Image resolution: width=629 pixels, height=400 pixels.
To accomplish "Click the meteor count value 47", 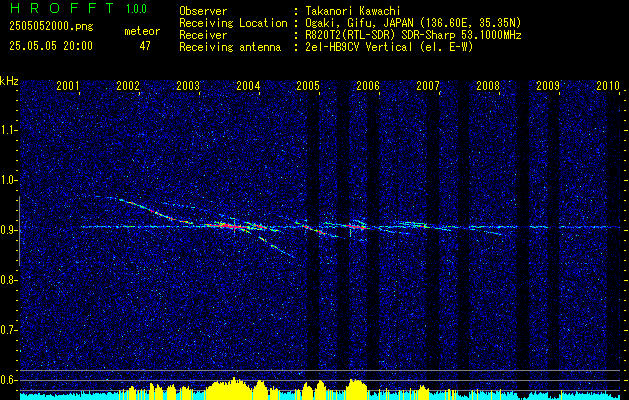I will pos(145,46).
